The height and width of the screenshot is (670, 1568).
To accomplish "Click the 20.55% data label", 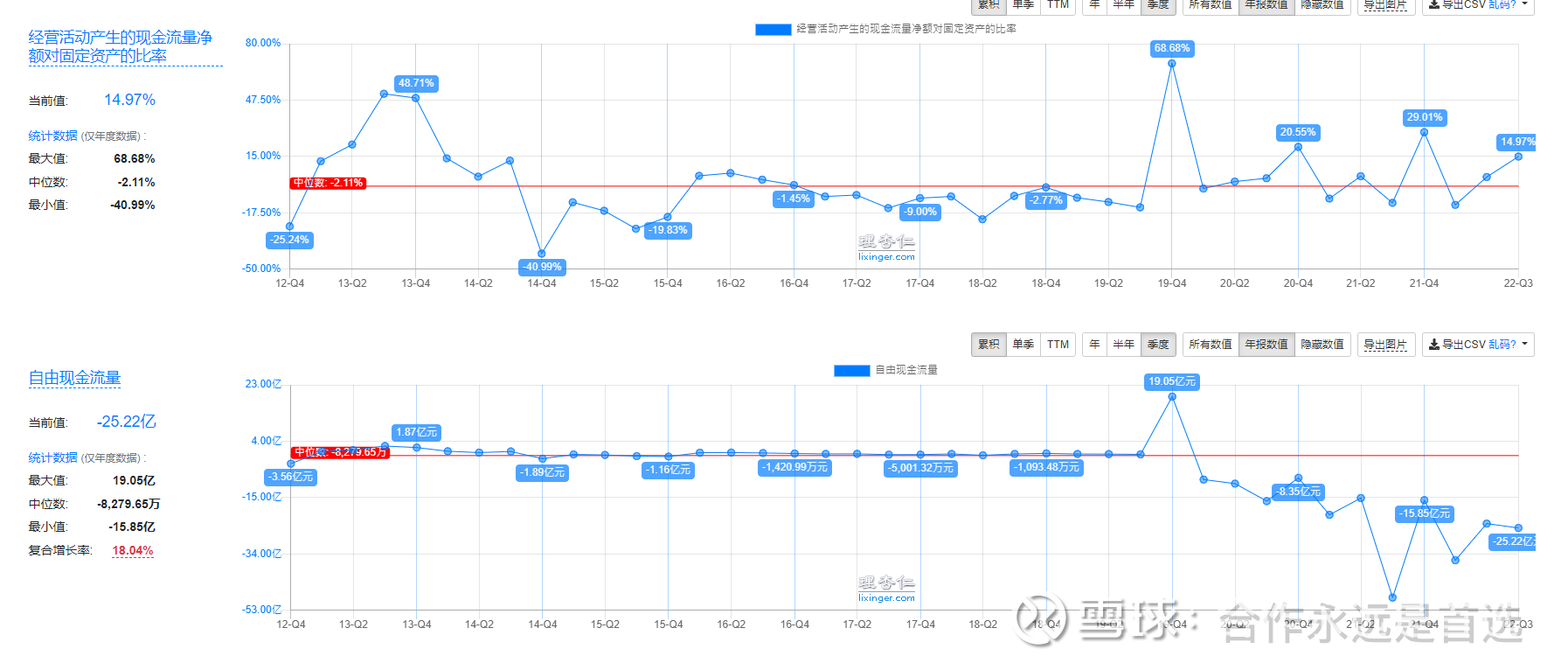I will click(x=1298, y=132).
